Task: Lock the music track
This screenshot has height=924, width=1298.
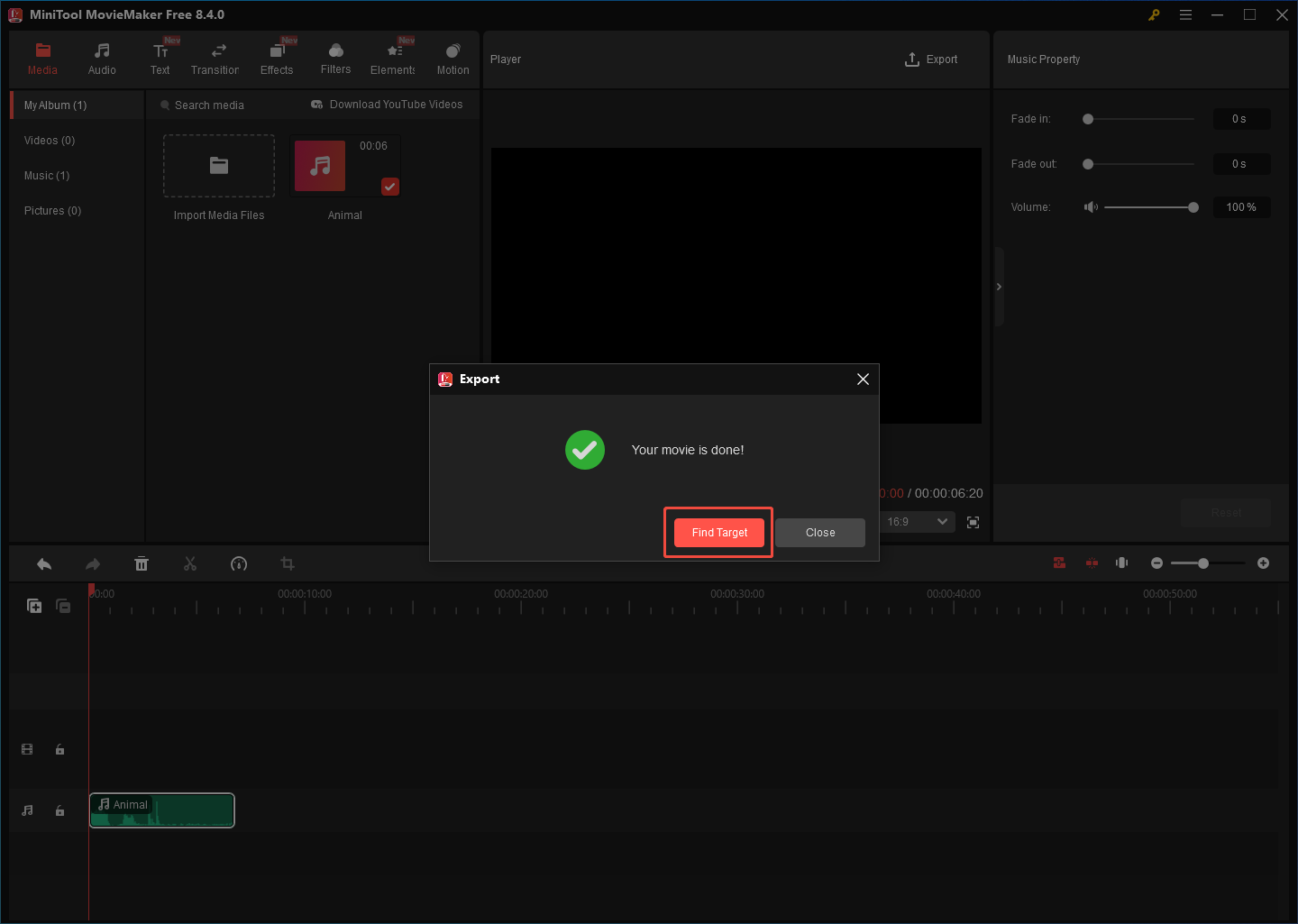Action: 59,810
